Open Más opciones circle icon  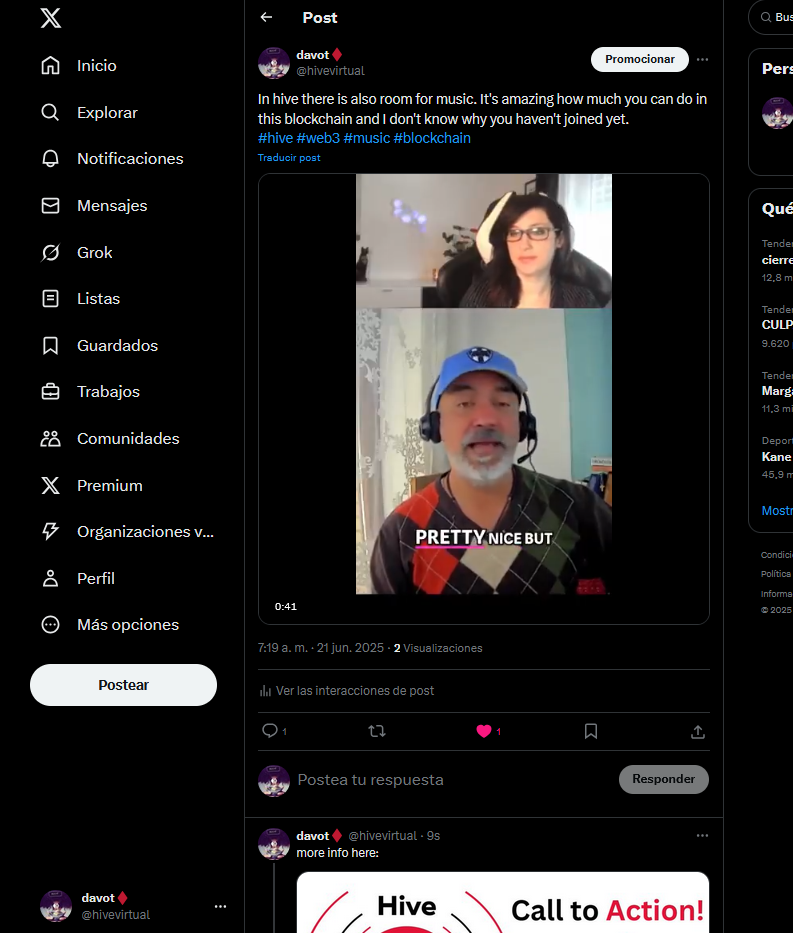[x=51, y=625]
